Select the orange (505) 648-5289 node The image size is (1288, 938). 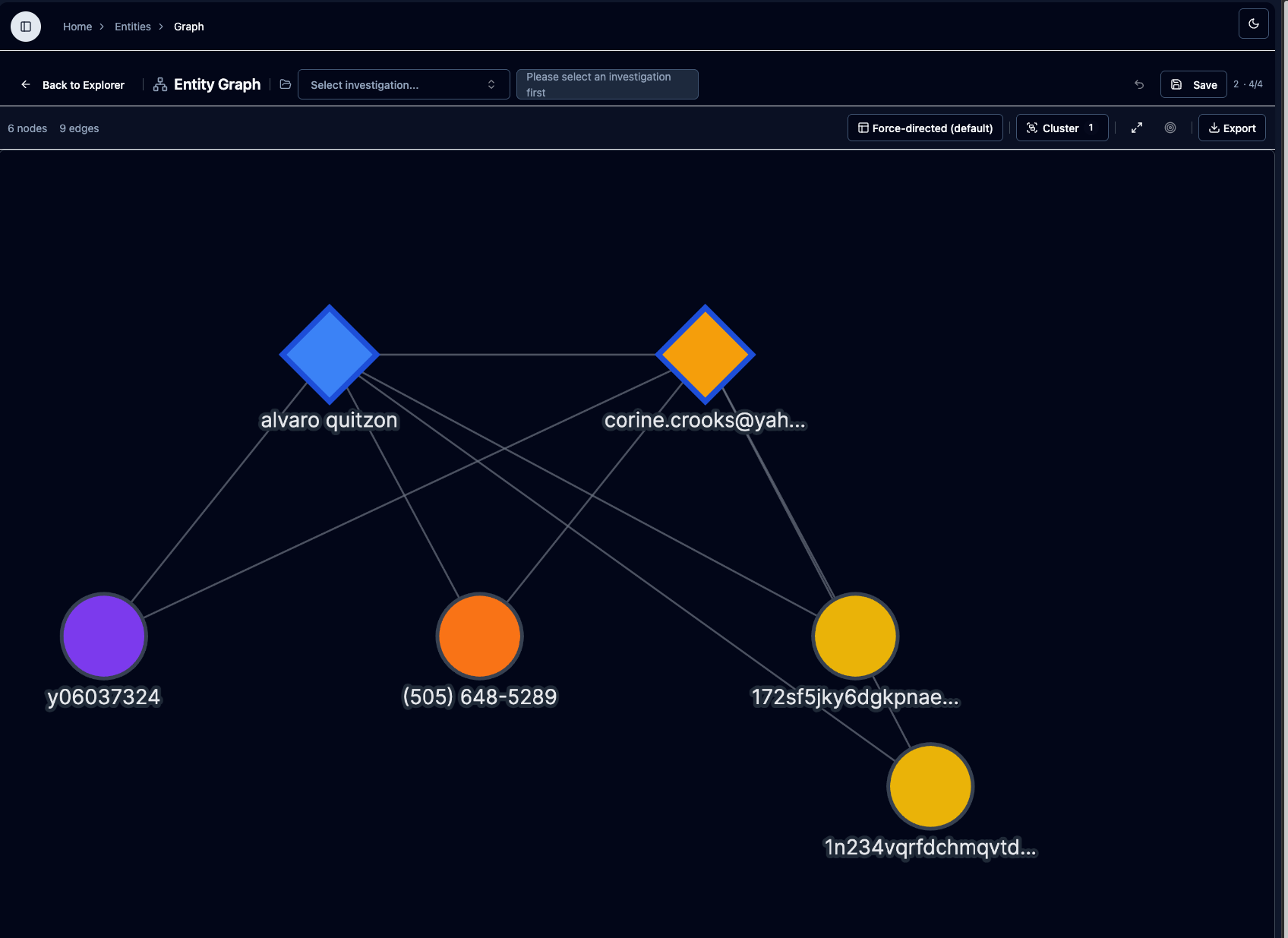[x=478, y=636]
